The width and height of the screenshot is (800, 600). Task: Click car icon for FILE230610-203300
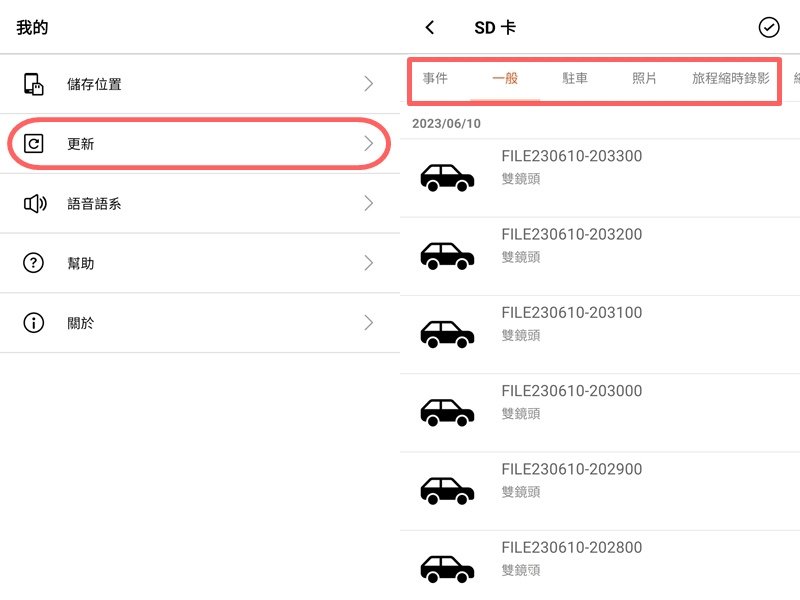pyautogui.click(x=447, y=177)
